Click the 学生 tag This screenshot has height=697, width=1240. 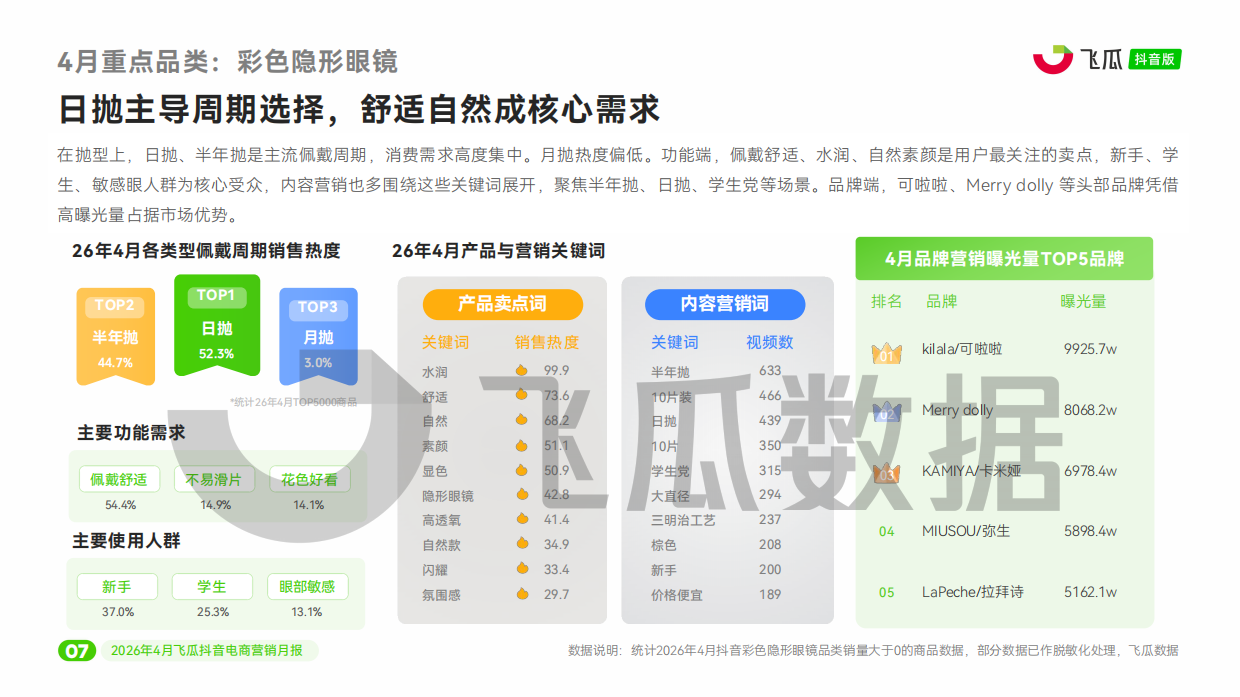(x=212, y=586)
